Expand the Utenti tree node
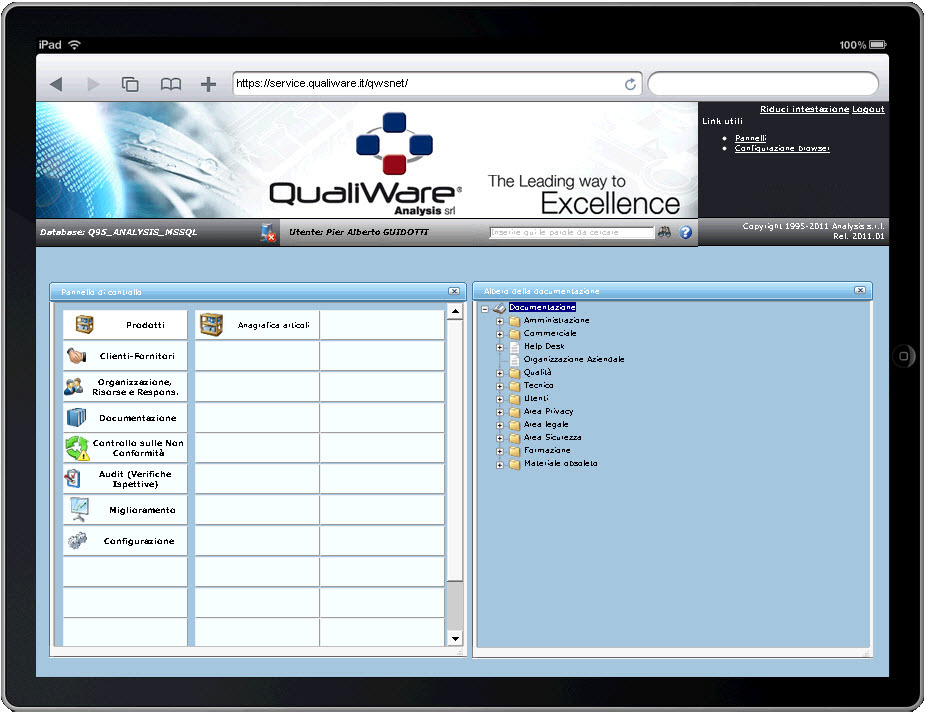 500,399
